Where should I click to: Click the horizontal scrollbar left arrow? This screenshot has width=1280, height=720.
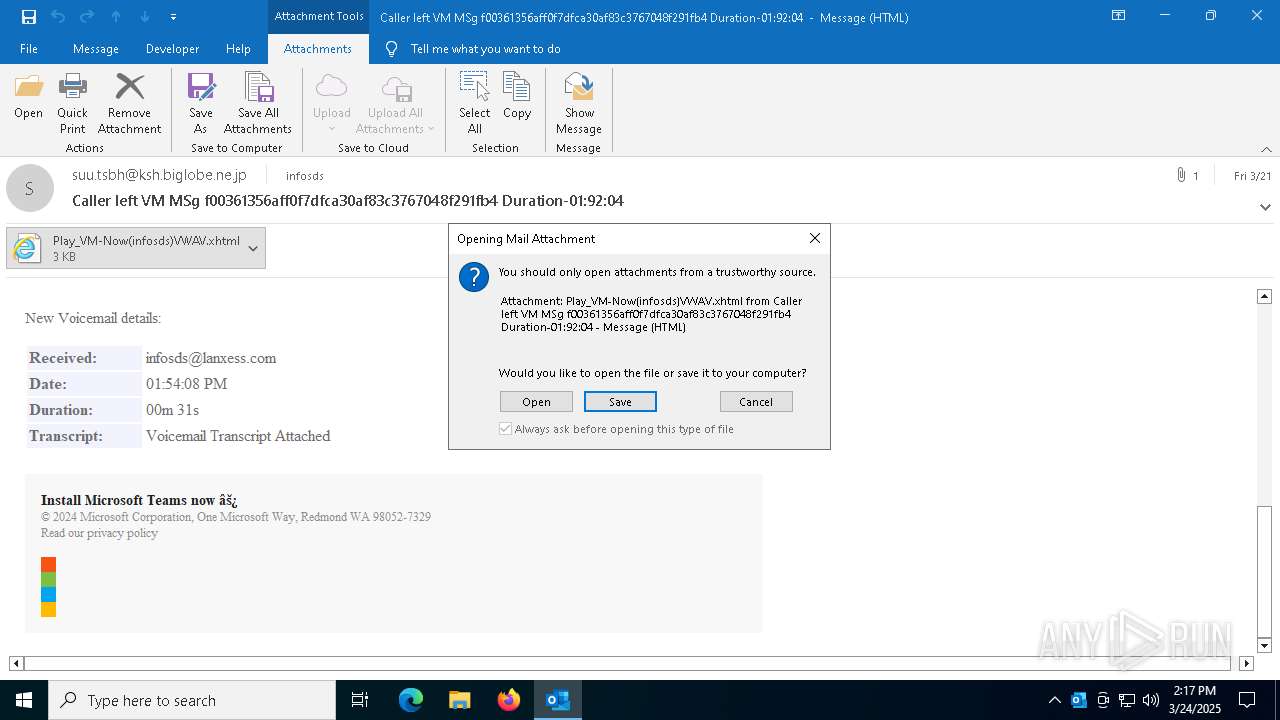pos(16,663)
